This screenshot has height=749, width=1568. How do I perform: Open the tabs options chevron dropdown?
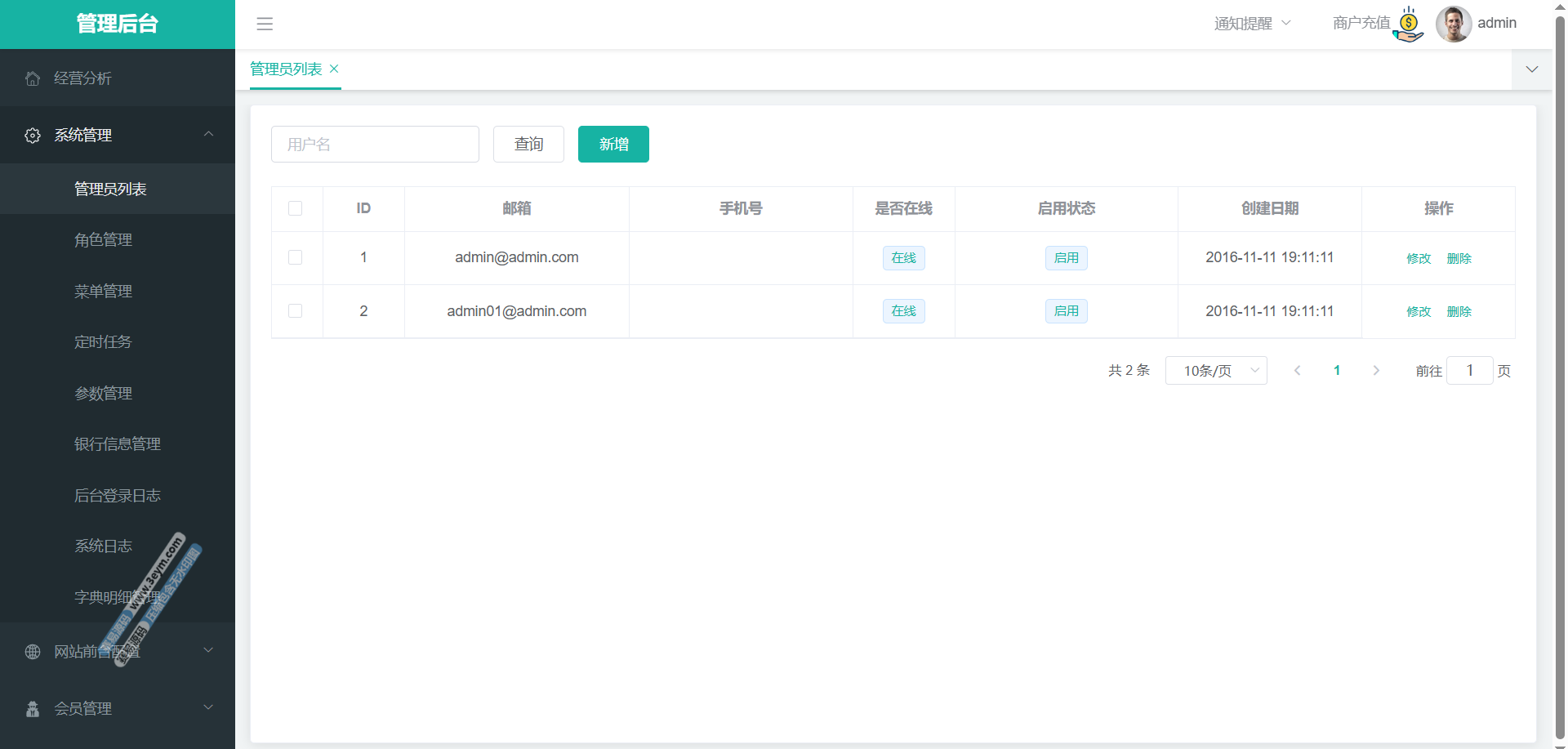(x=1531, y=69)
